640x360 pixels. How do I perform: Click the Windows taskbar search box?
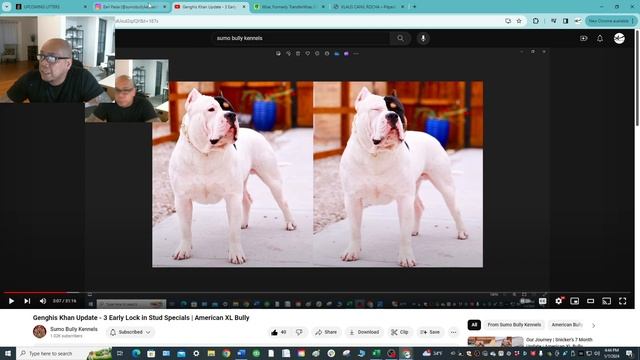coord(64,353)
